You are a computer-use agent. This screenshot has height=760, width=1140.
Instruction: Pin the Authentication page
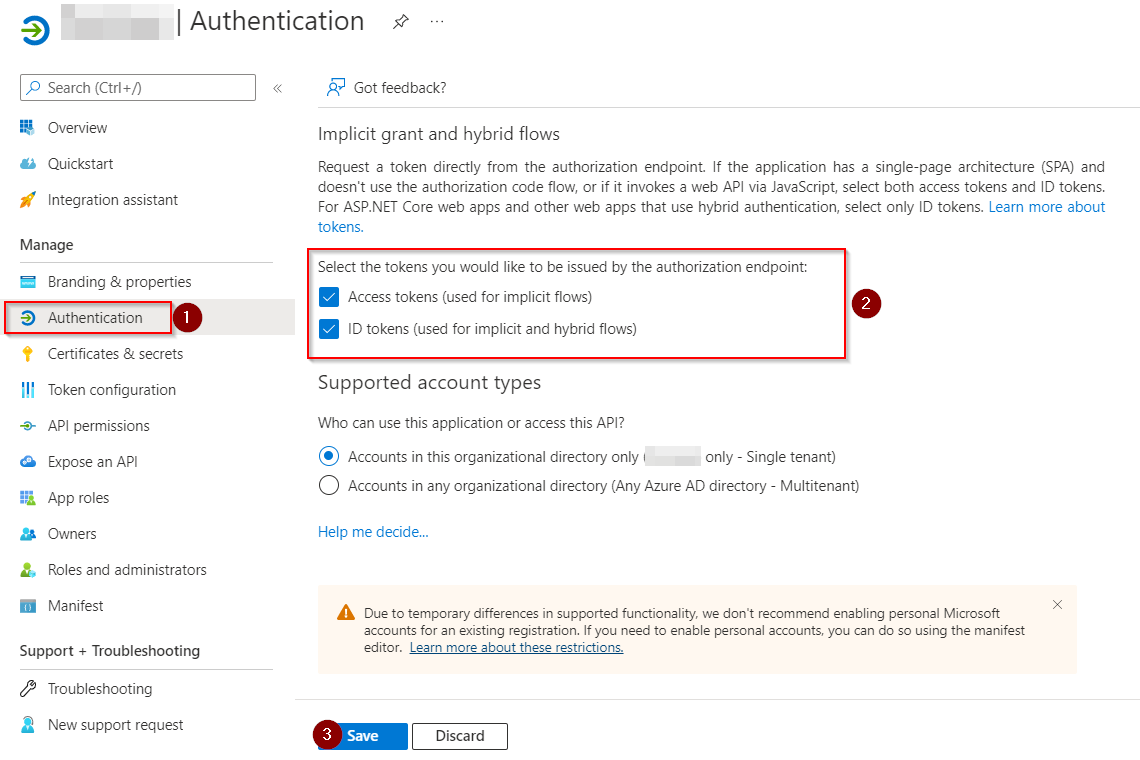[x=400, y=22]
